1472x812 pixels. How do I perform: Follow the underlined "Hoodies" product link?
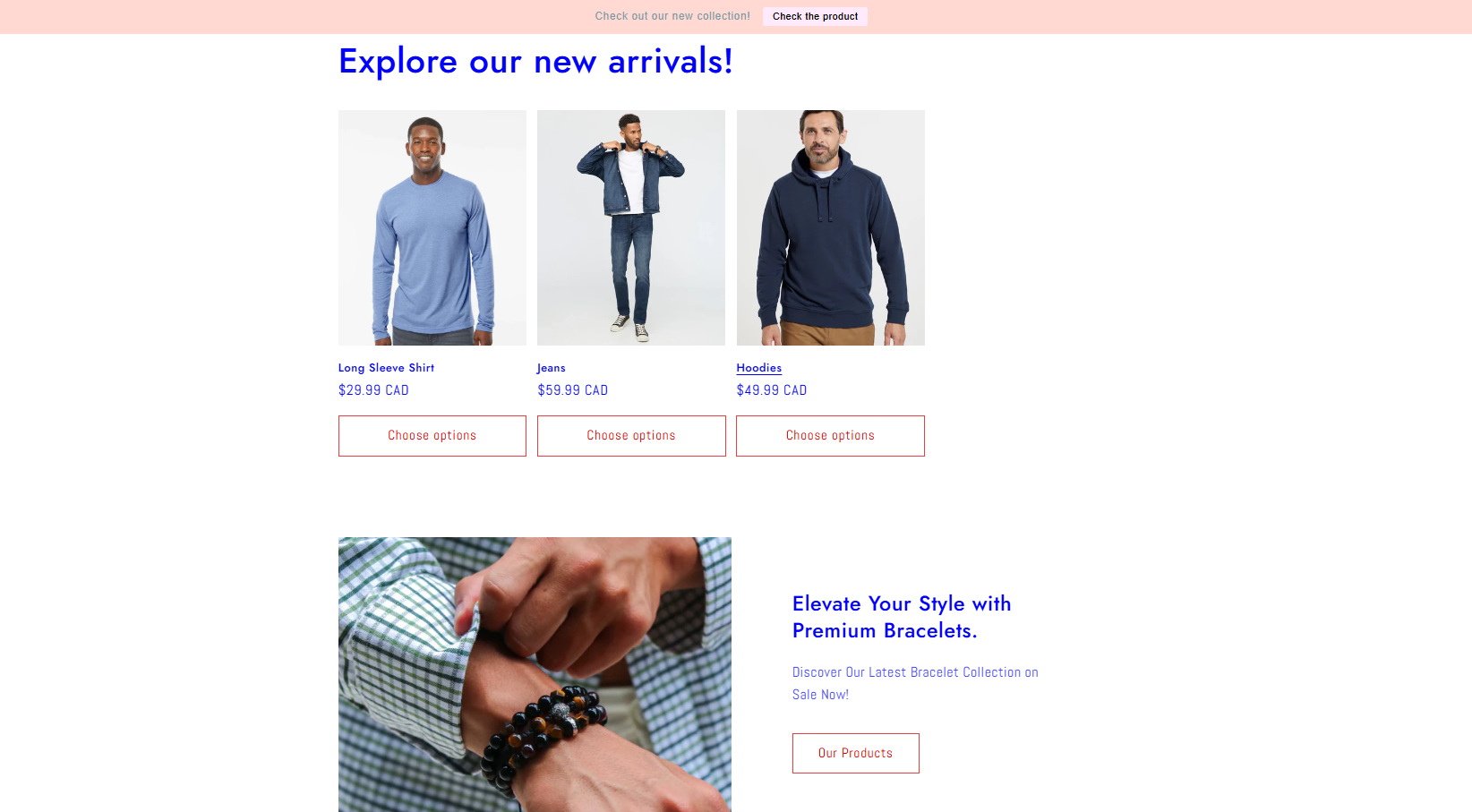click(759, 368)
